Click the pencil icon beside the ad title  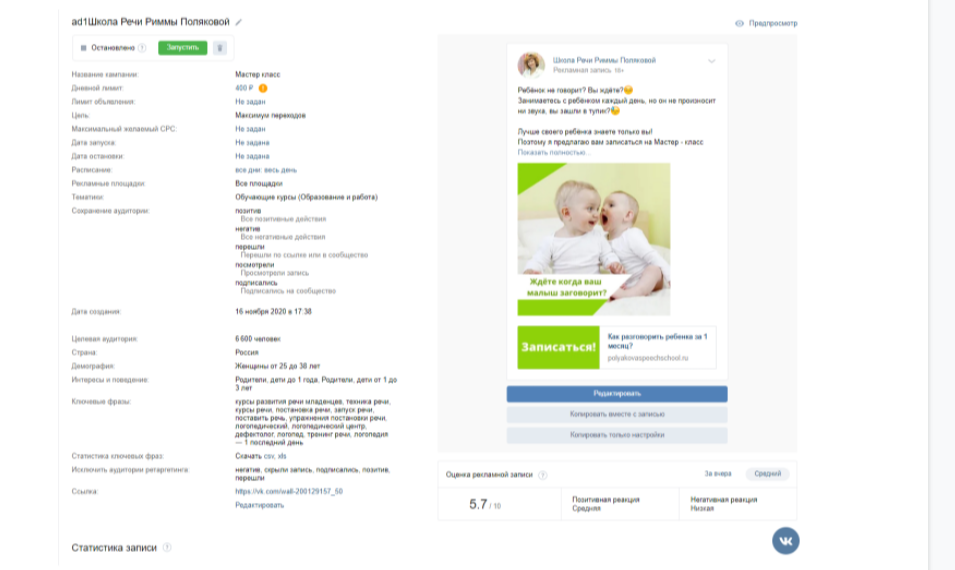(239, 23)
